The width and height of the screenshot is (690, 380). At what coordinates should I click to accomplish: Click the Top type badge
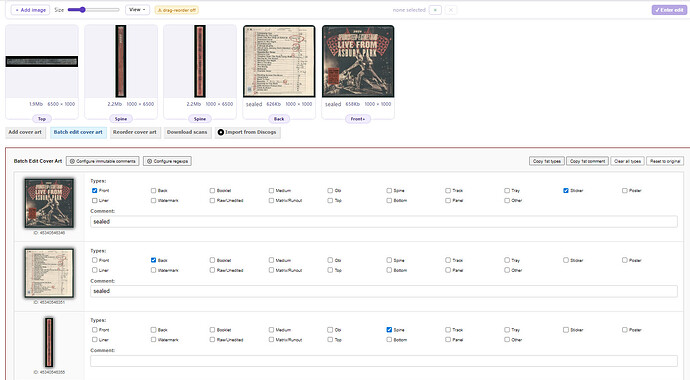pos(42,119)
